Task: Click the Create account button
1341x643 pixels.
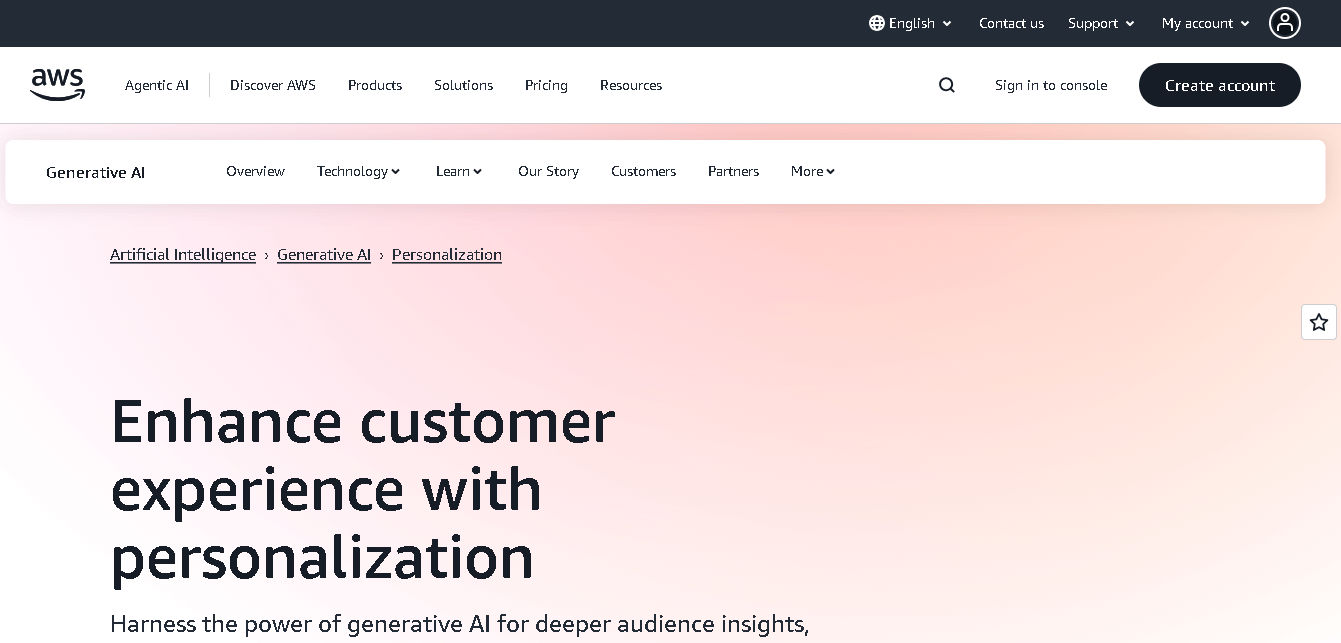Action: [1219, 85]
